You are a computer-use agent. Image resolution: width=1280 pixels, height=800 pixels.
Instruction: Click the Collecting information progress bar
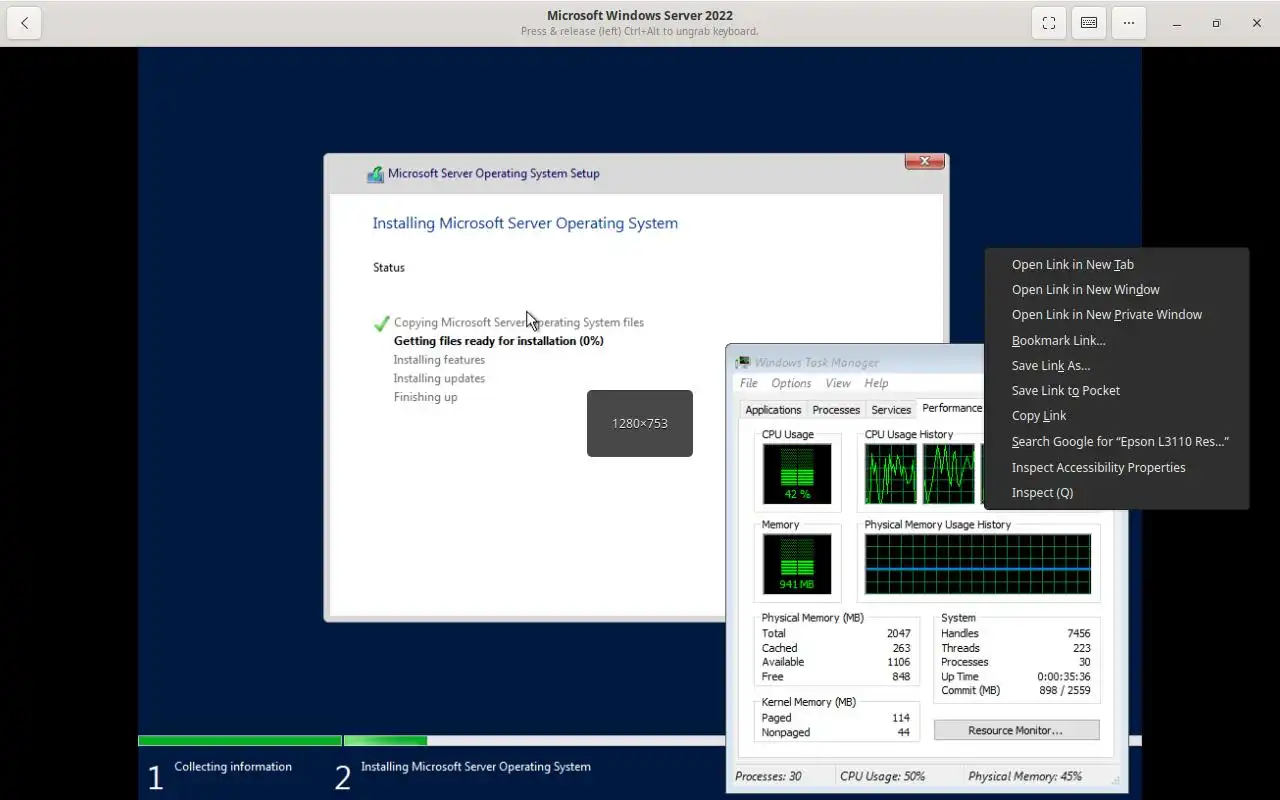click(x=240, y=741)
